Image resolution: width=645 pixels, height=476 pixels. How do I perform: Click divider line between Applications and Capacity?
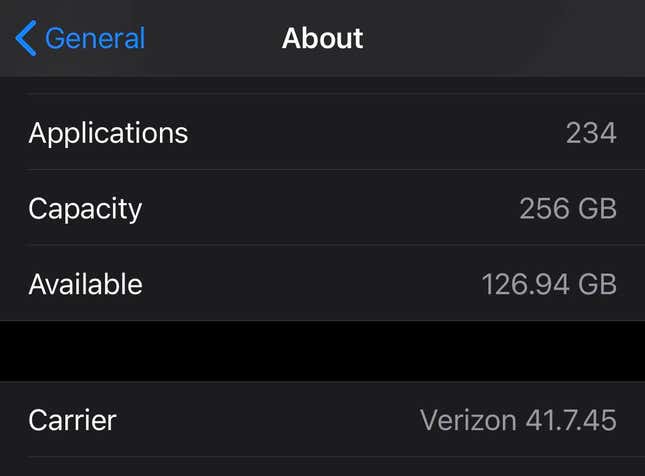[335, 170]
